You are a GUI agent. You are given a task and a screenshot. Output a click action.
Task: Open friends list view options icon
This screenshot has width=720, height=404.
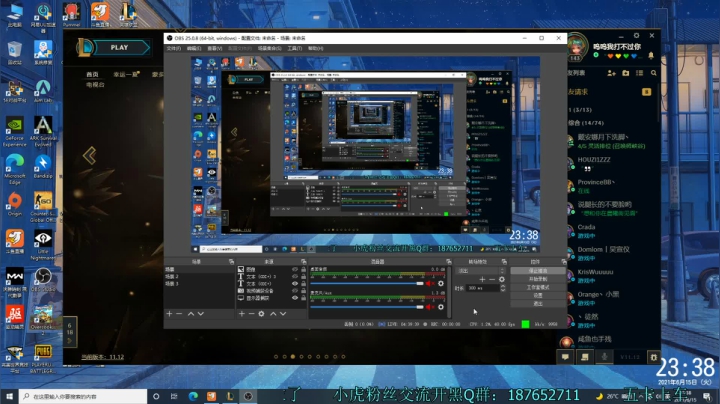(x=640, y=73)
